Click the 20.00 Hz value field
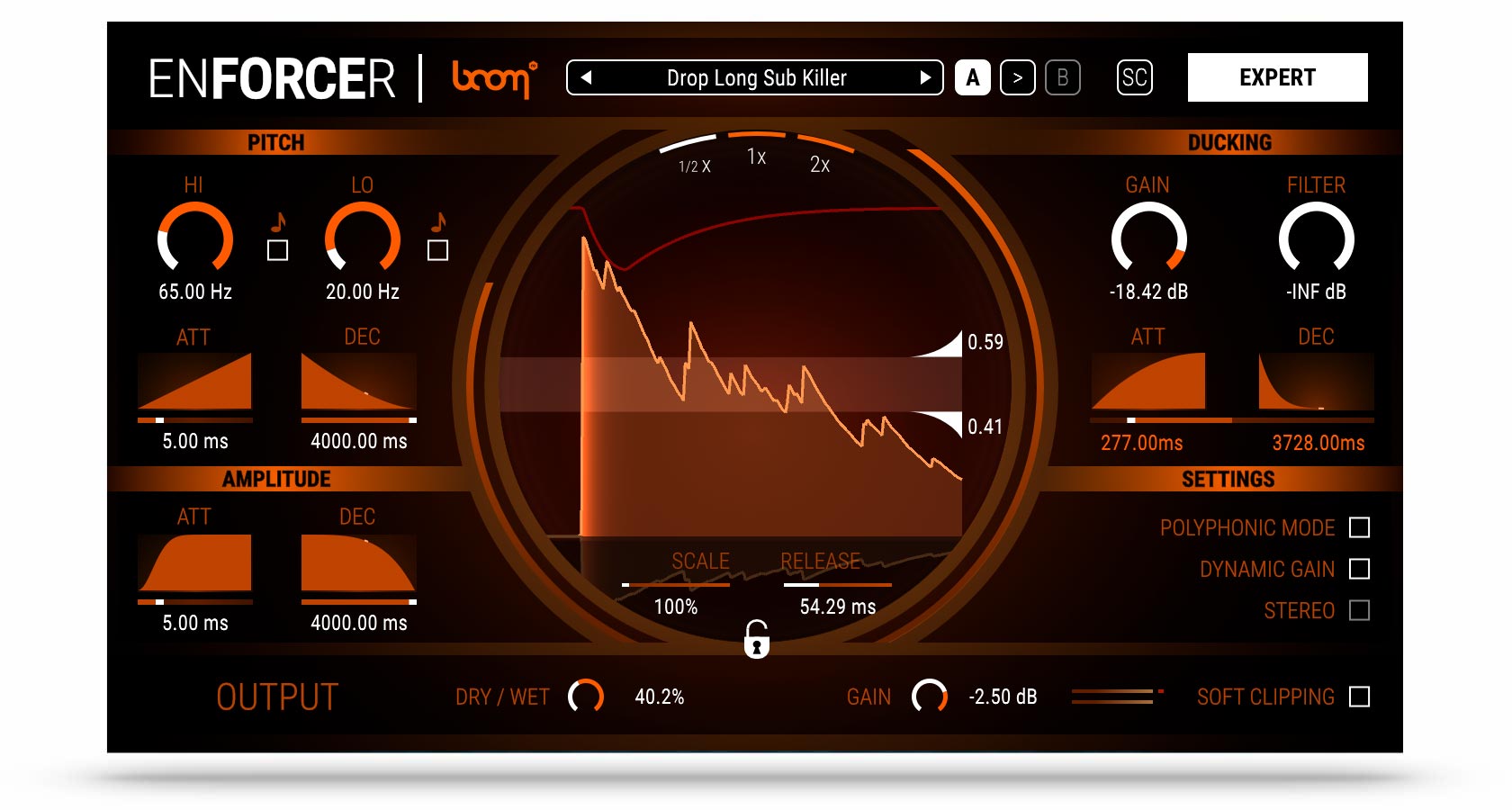This screenshot has width=1512, height=810. pos(363,292)
